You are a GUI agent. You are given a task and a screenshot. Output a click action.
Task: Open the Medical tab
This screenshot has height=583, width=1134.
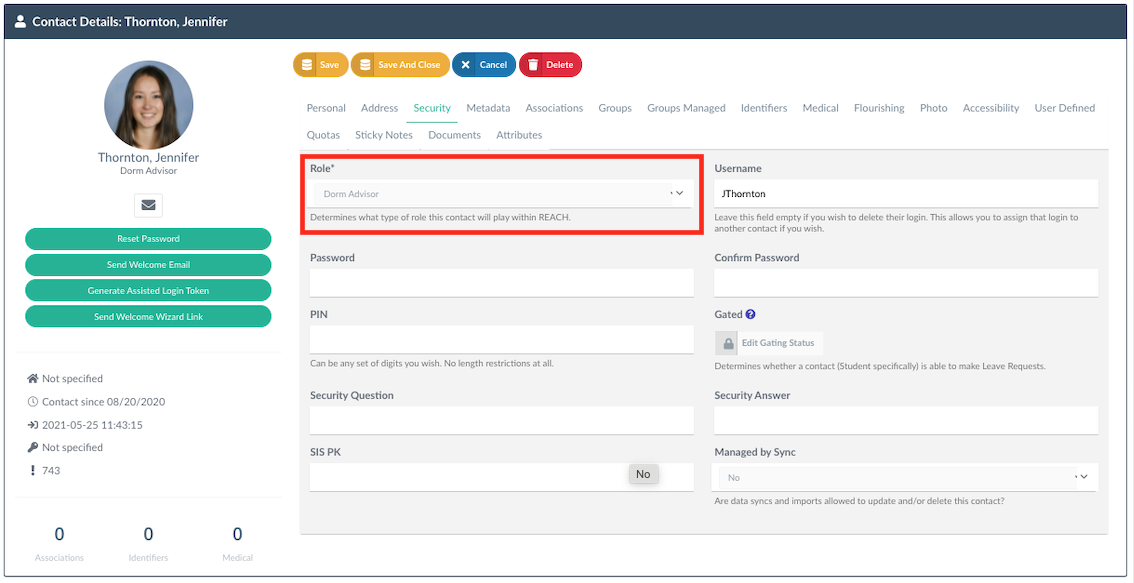[820, 108]
